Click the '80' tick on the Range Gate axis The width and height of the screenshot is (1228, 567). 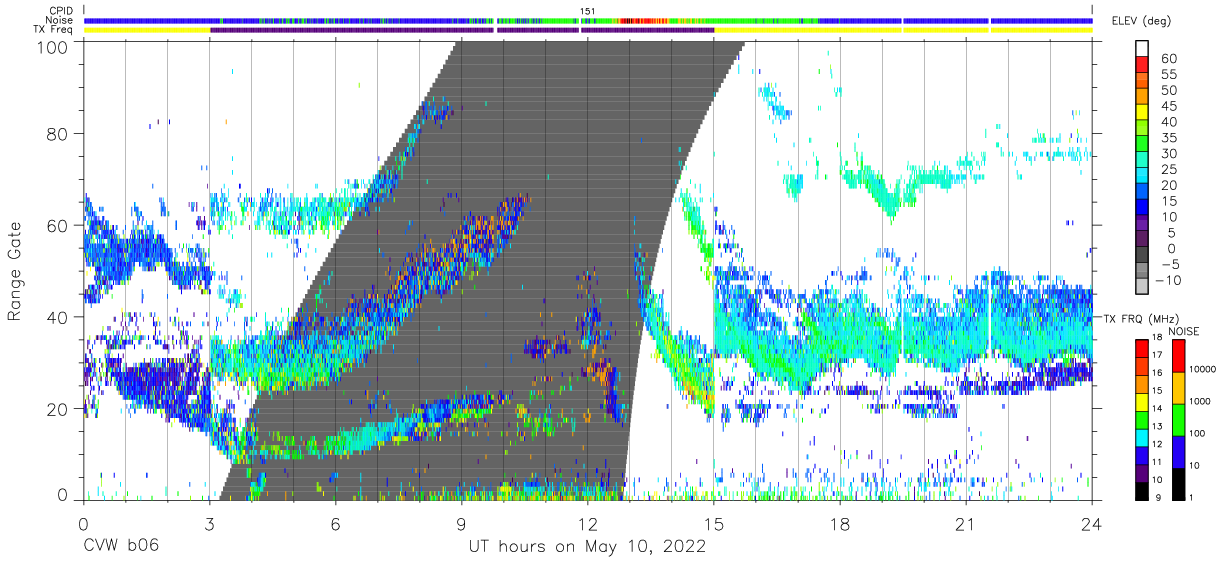point(59,134)
